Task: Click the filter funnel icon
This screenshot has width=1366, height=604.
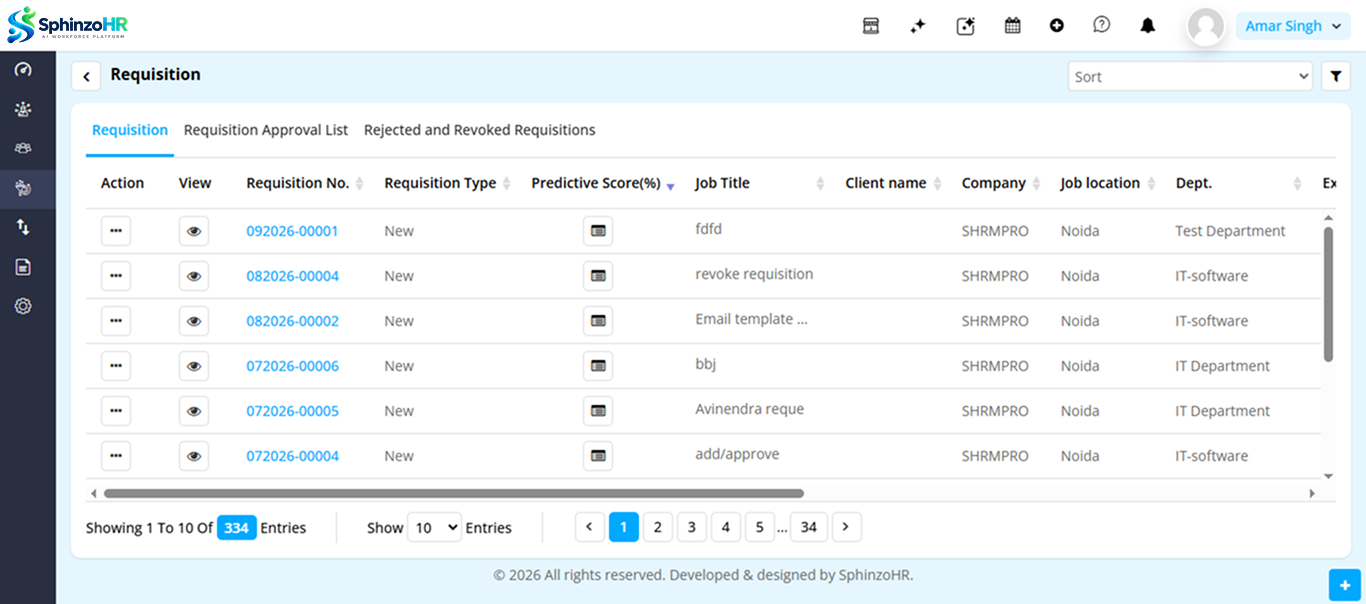Action: coord(1336,76)
